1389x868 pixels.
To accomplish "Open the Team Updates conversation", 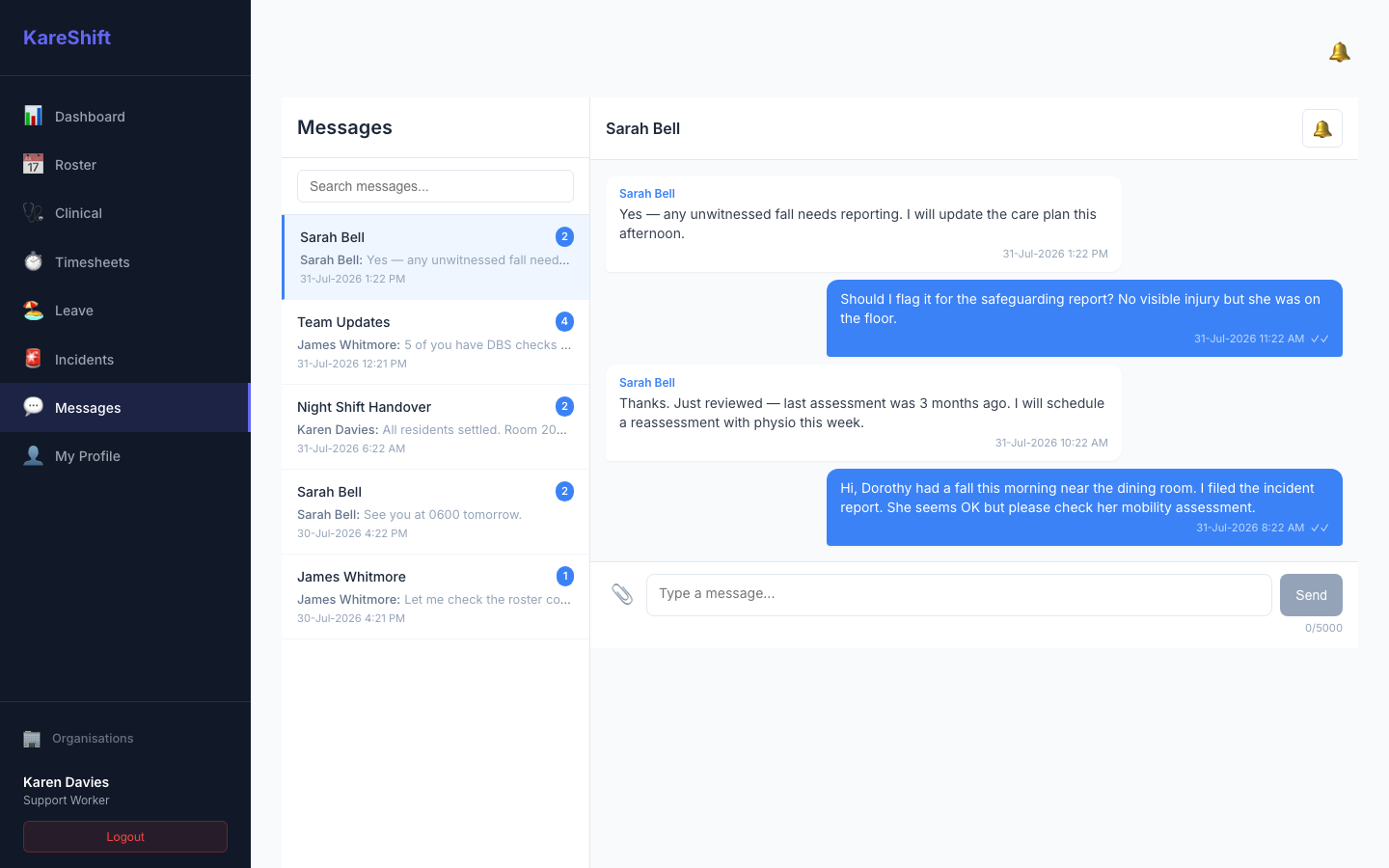I will tap(436, 342).
